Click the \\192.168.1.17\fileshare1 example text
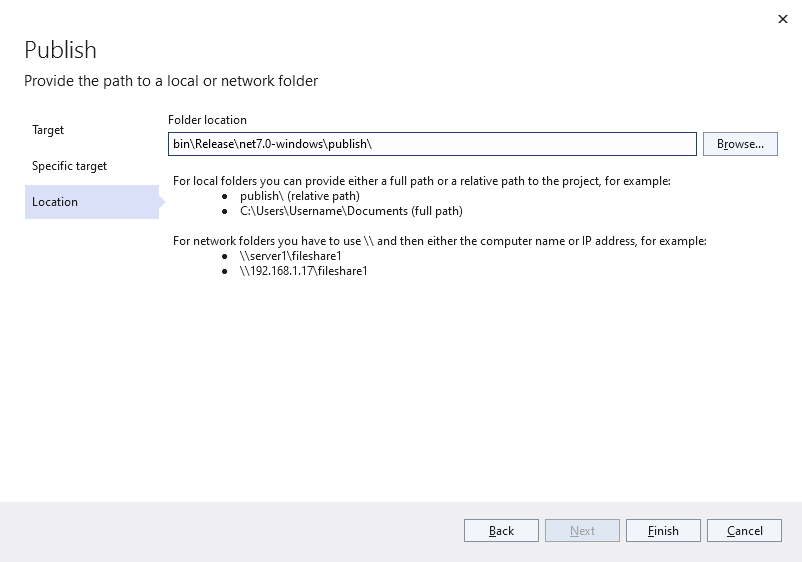This screenshot has width=802, height=562. pos(304,271)
